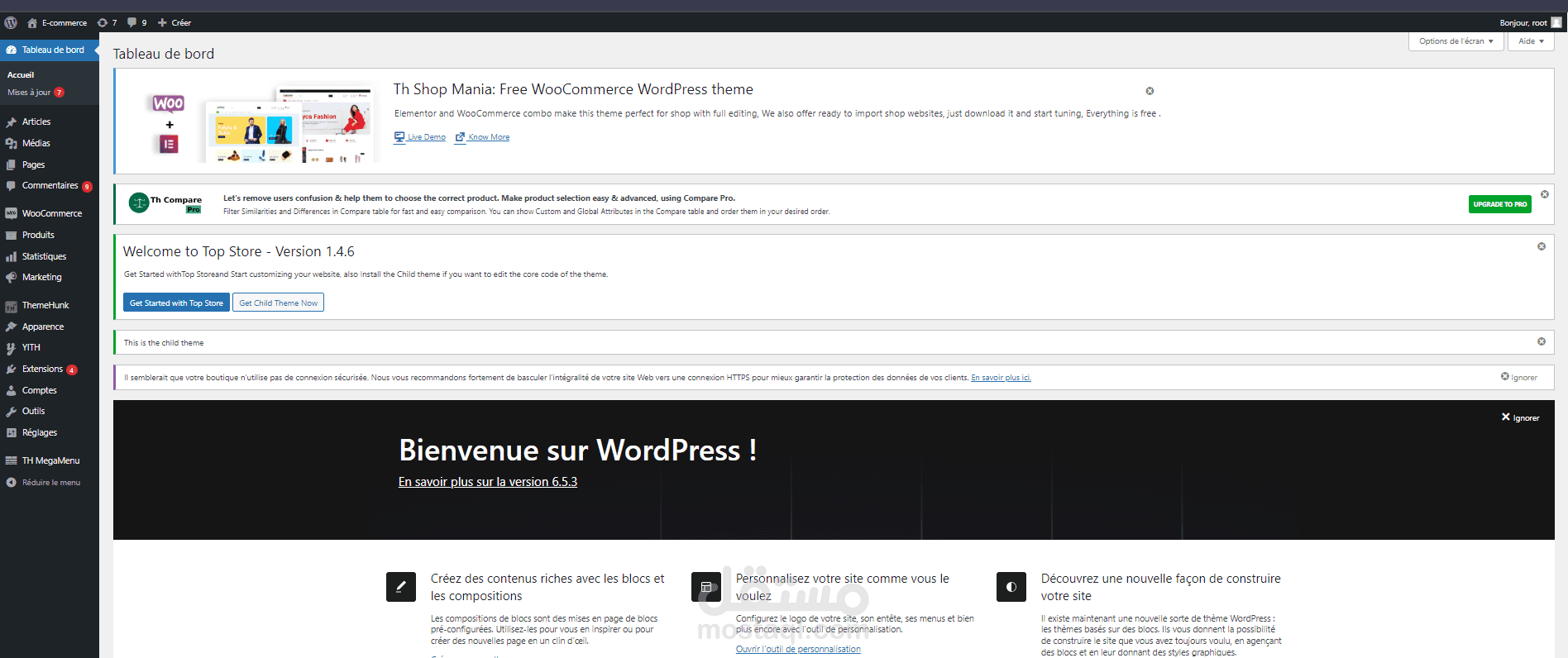The width and height of the screenshot is (1568, 658).
Task: Open the Accueil submenu item
Action: click(21, 75)
